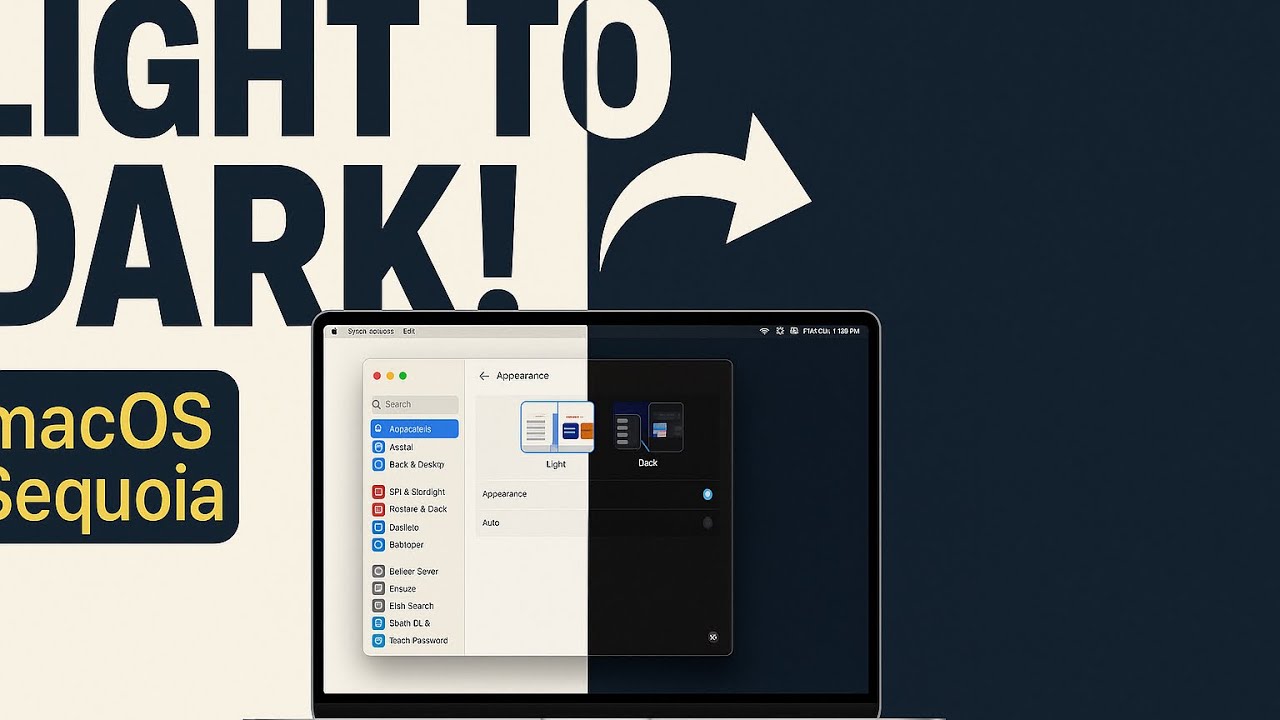The width and height of the screenshot is (1280, 720).
Task: Close the settings window with red button
Action: pyautogui.click(x=377, y=376)
